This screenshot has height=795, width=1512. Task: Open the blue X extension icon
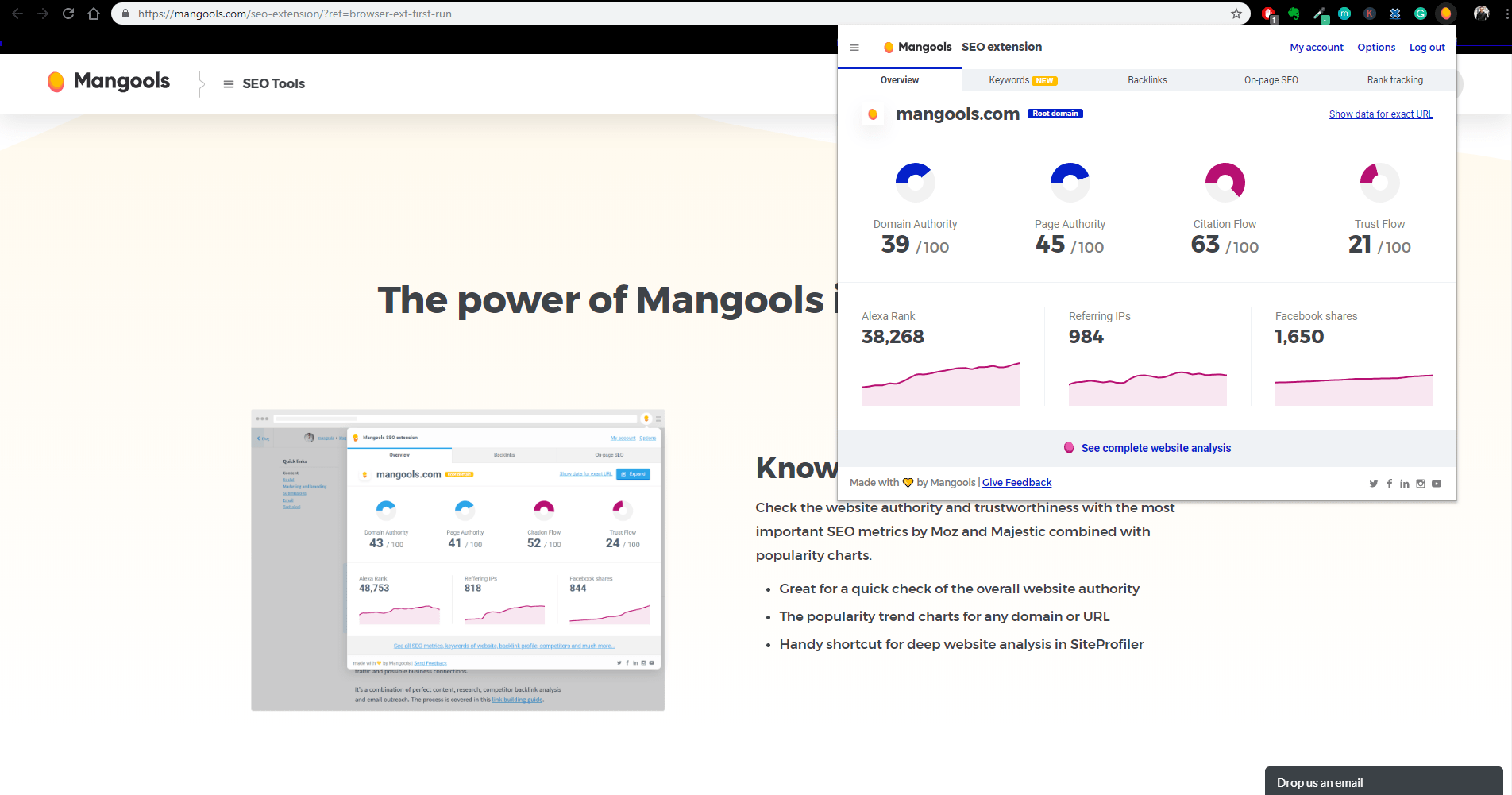(1395, 14)
